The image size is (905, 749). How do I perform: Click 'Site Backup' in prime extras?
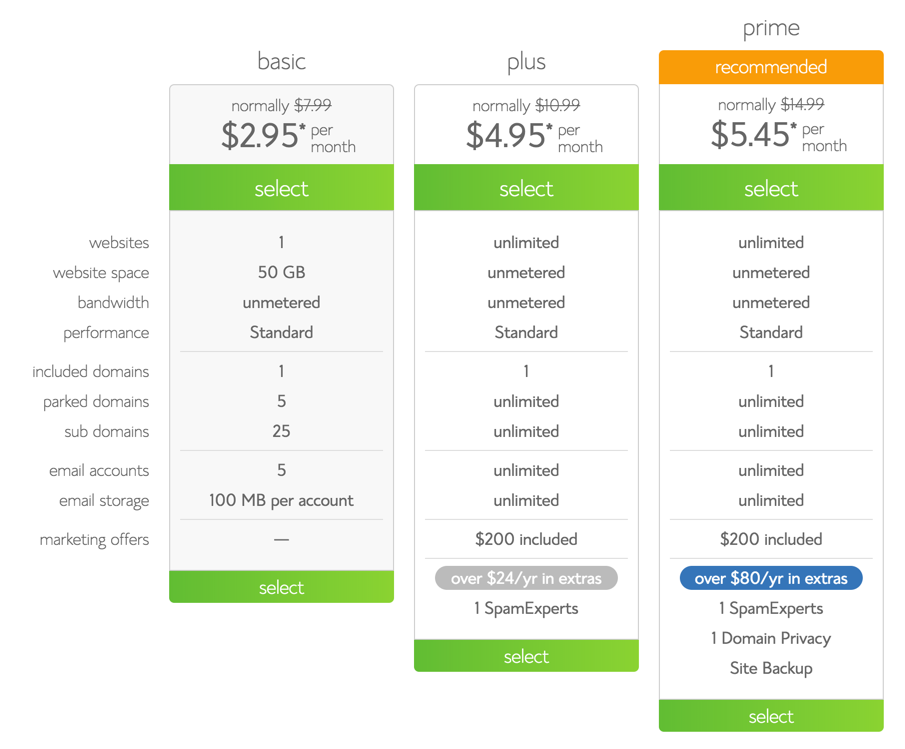coord(771,668)
